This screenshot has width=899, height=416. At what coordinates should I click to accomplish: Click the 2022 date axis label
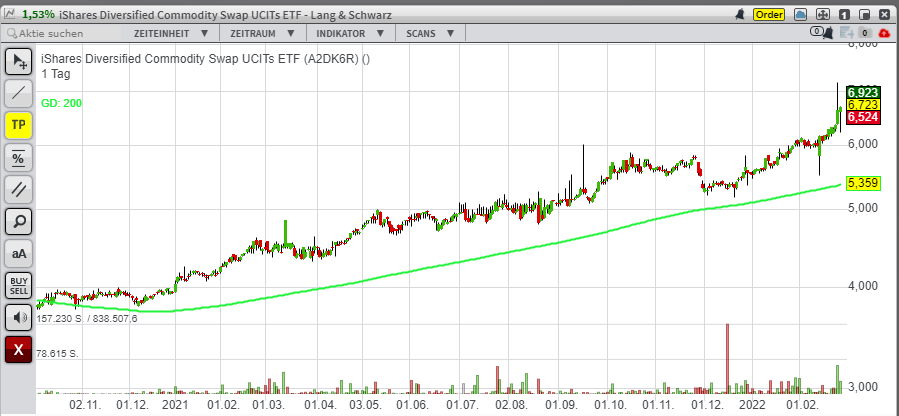[x=752, y=405]
